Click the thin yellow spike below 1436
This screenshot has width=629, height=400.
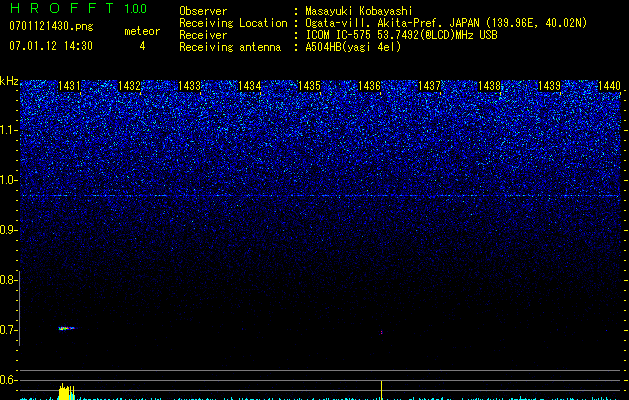coord(381,390)
